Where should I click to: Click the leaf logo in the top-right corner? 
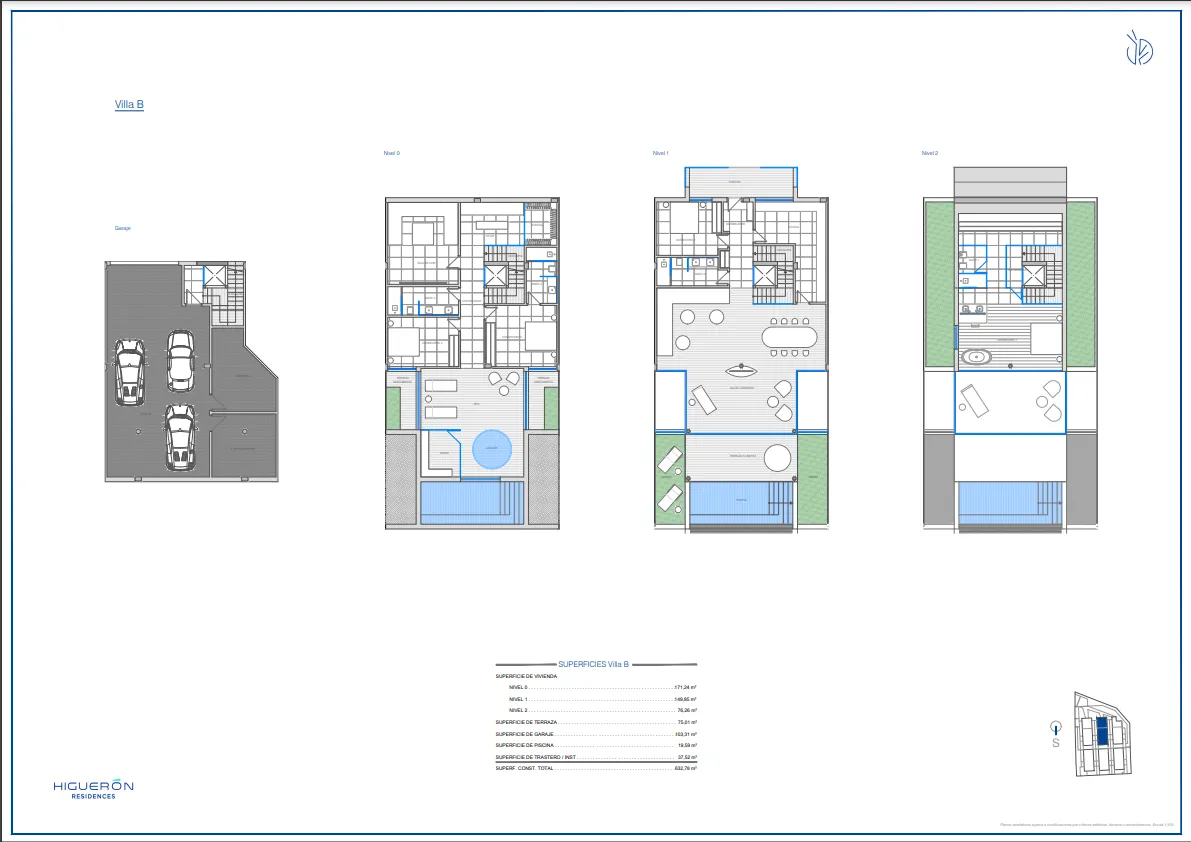click(1140, 48)
